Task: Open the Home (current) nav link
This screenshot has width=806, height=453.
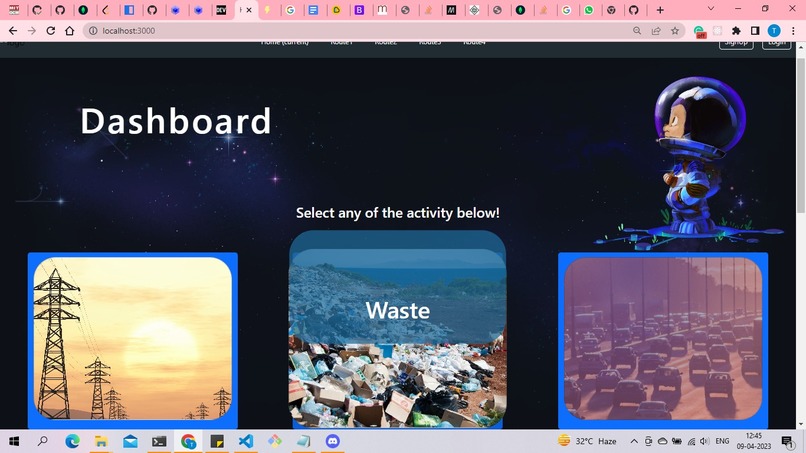Action: 285,43
